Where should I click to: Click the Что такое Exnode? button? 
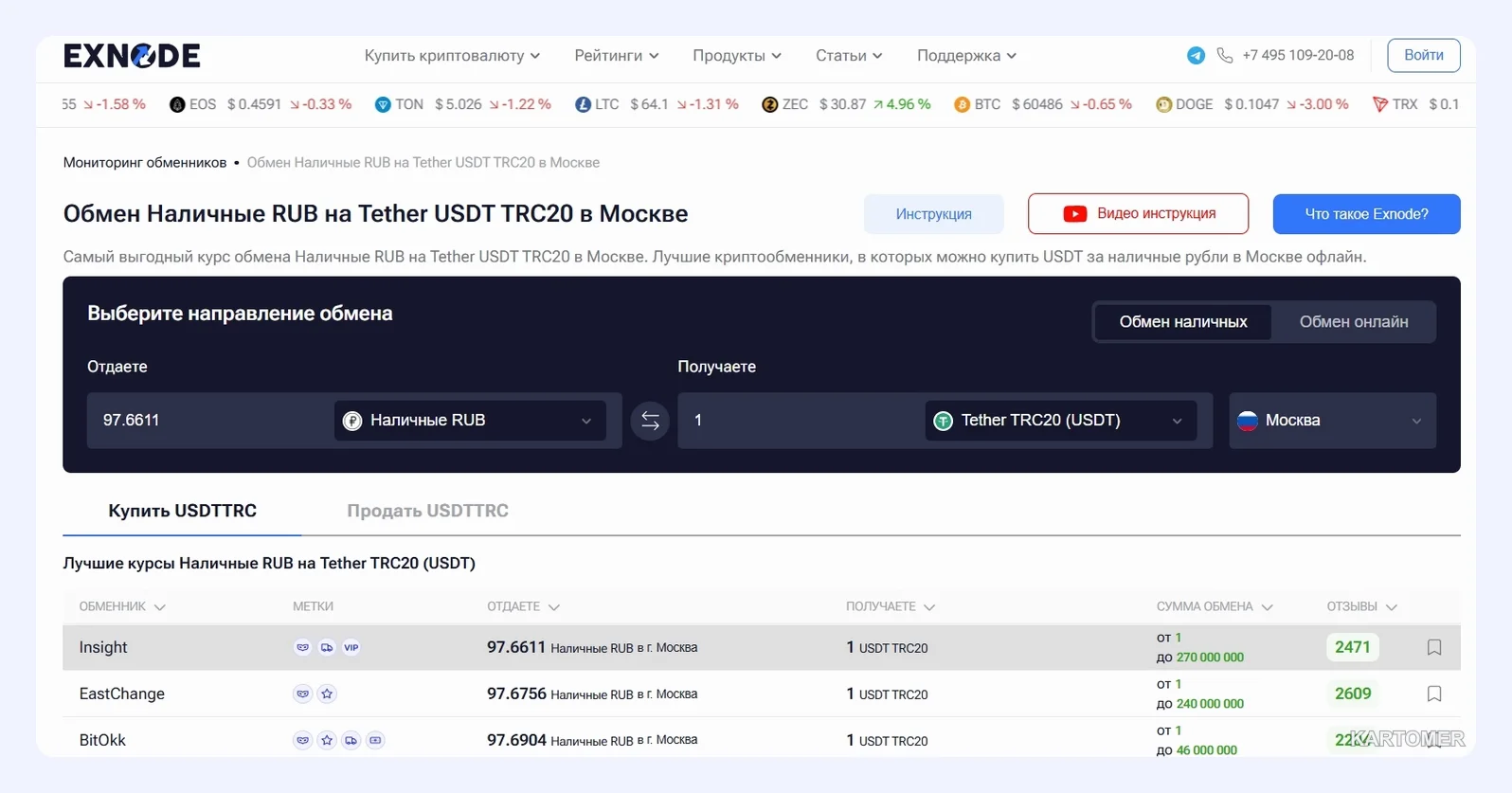coord(1366,214)
